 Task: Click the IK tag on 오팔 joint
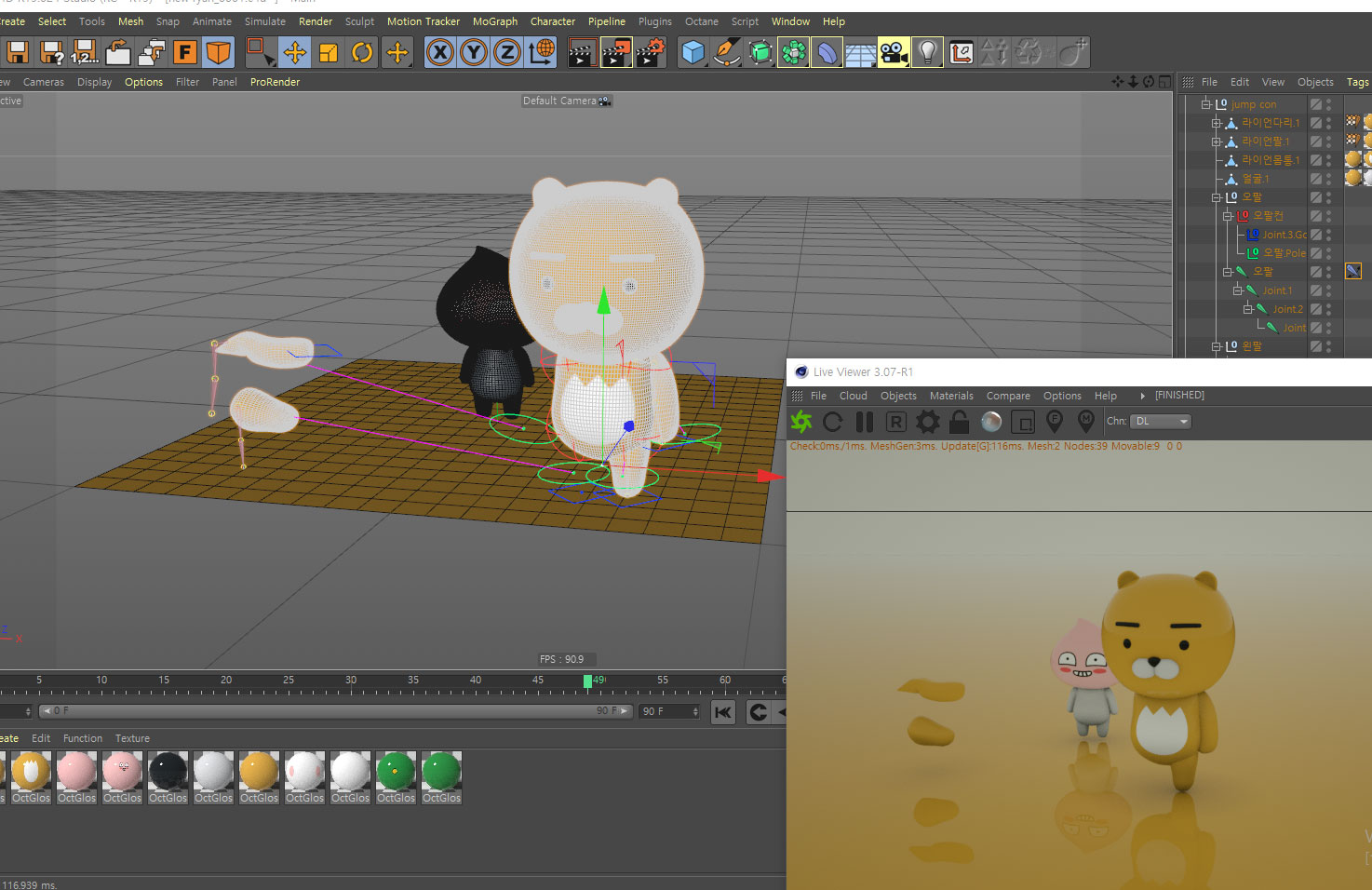(1353, 272)
